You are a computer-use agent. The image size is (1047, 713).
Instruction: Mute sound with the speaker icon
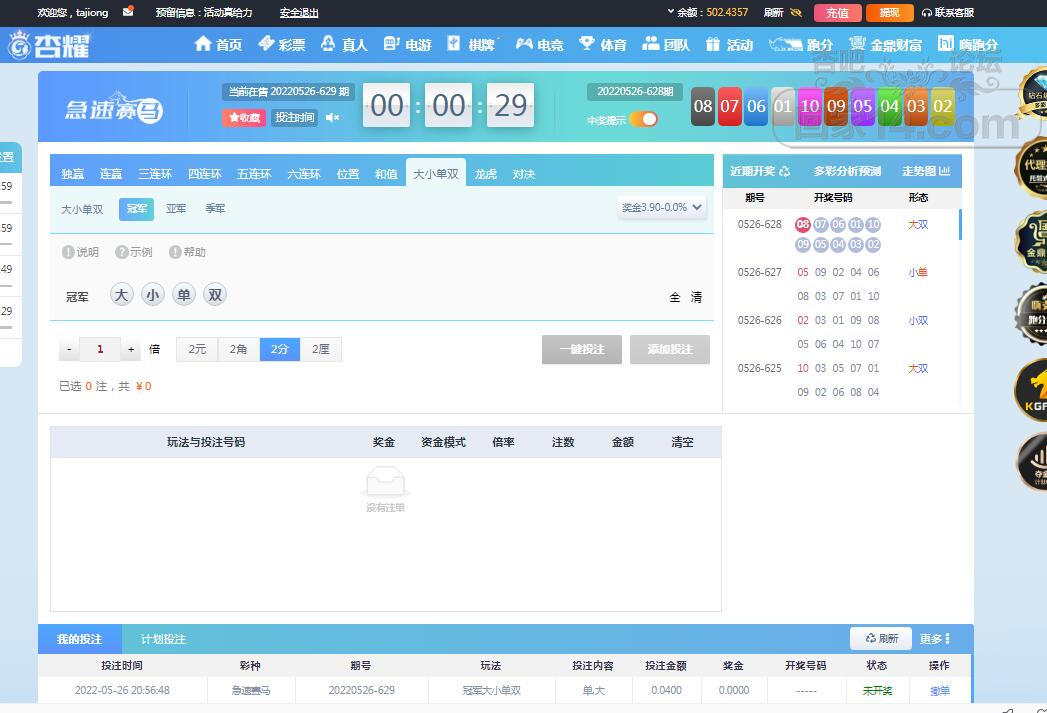coord(333,118)
